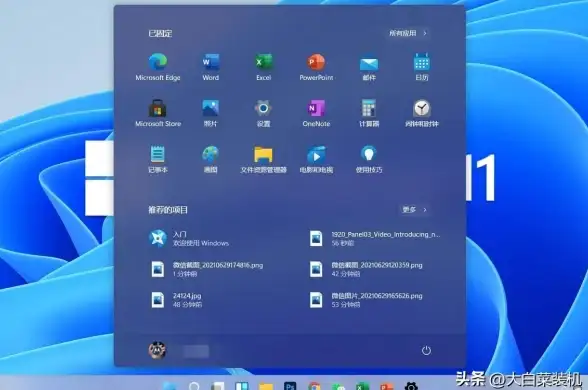Open Get Started (入门) welcome item
Screen dimensions: 588x390
click(189, 238)
